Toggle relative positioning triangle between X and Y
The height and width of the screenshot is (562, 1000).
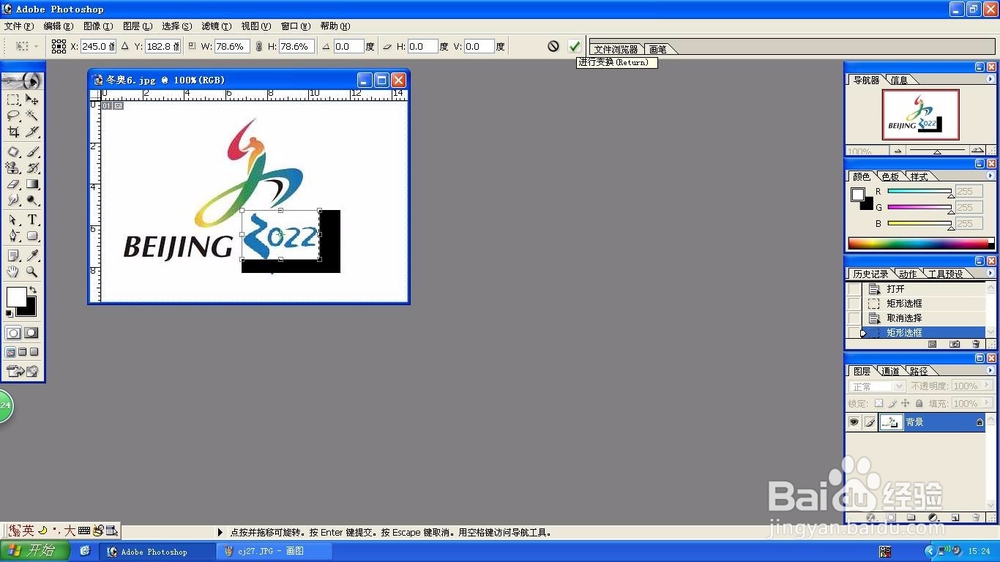point(125,46)
